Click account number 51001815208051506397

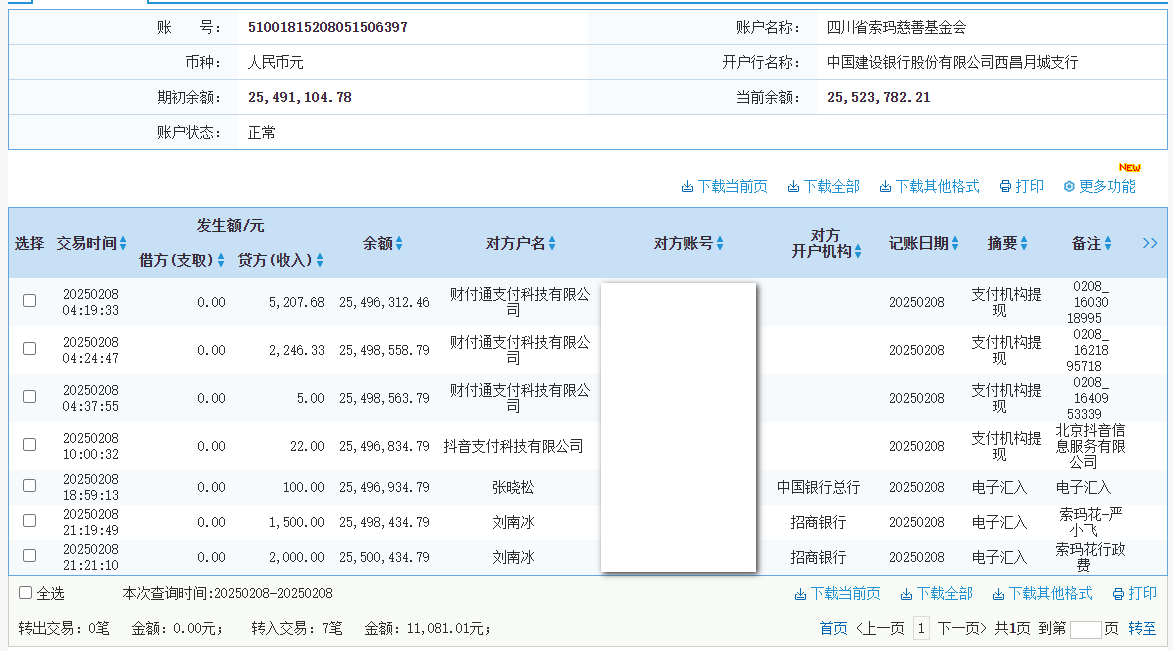(328, 27)
